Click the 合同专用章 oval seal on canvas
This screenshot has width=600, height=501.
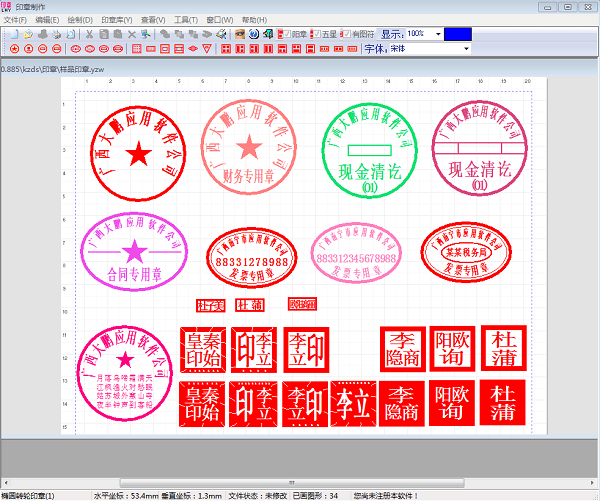click(133, 248)
